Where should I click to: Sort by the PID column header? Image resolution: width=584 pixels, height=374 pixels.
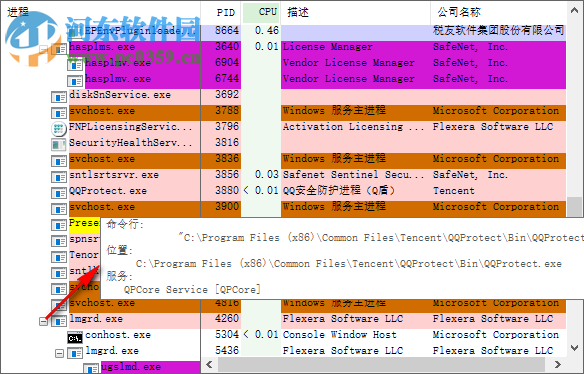(x=221, y=12)
